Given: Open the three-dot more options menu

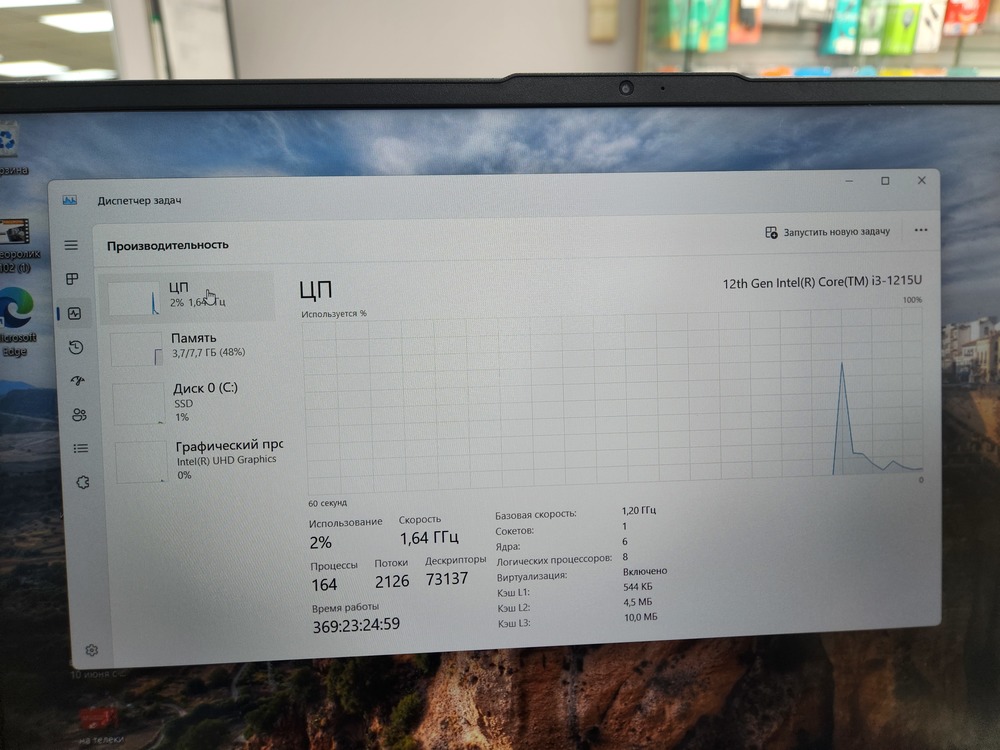Looking at the screenshot, I should pyautogui.click(x=921, y=230).
